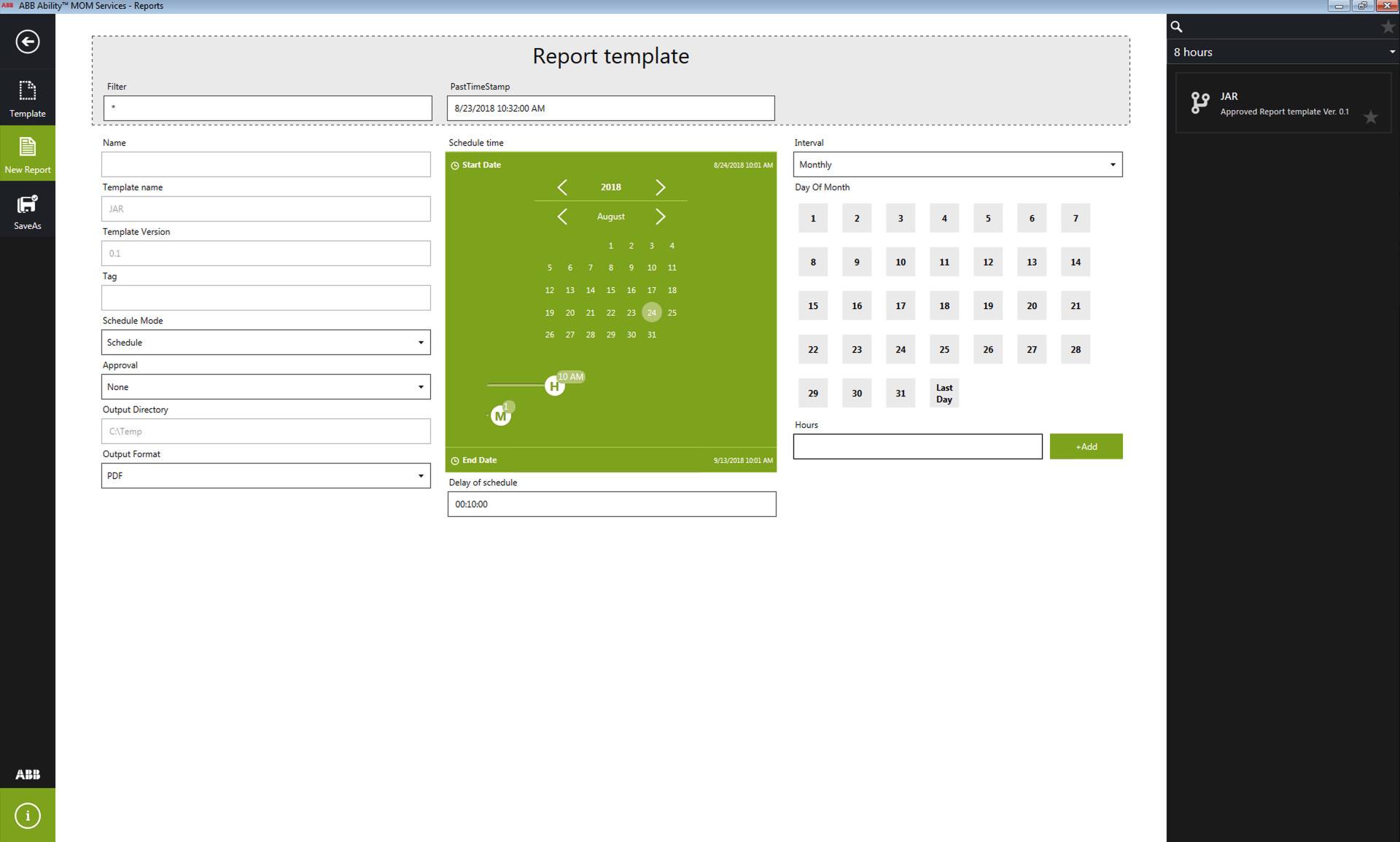Select August 30 in the calendar
This screenshot has width=1400, height=842.
631,335
